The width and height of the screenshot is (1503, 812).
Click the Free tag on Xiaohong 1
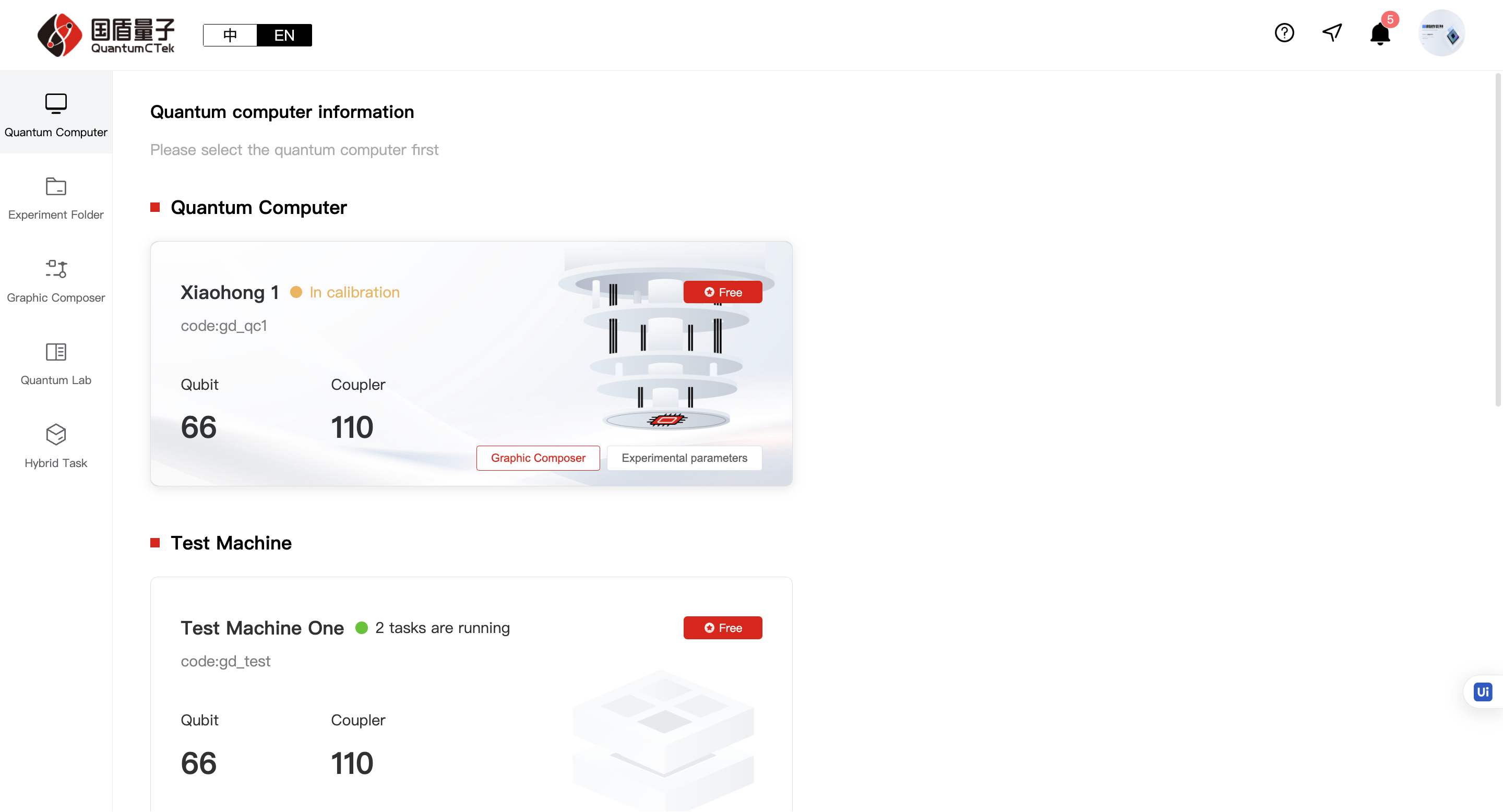tap(723, 292)
